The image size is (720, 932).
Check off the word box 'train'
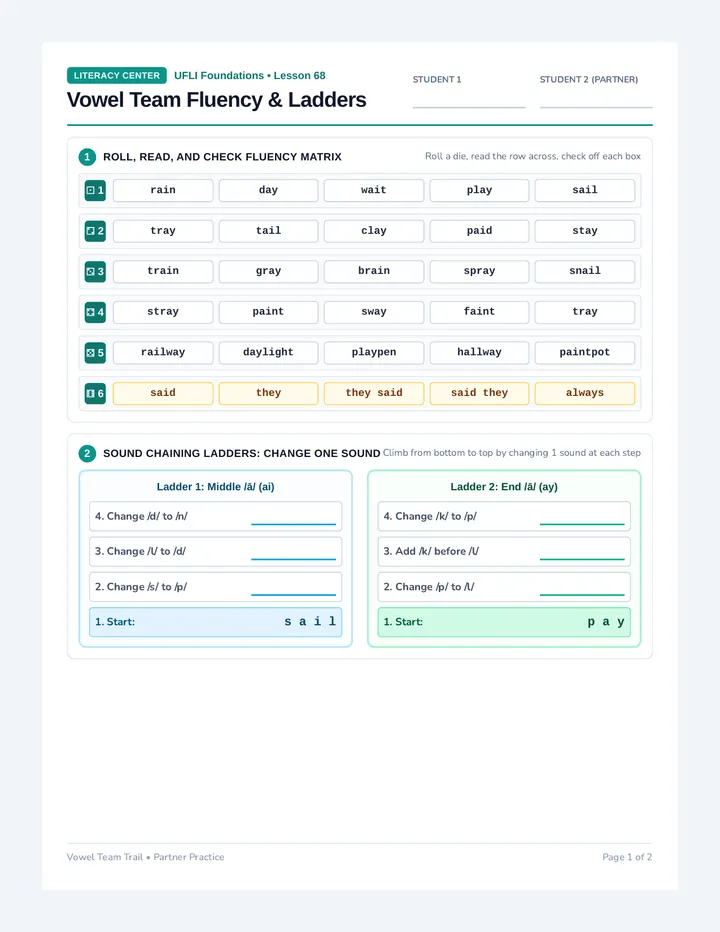[163, 271]
